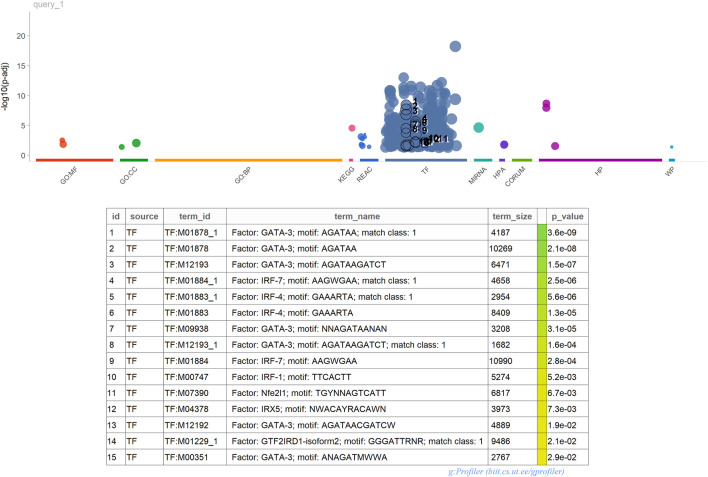Click the term_name column header
This screenshot has width=708, height=477.
click(x=356, y=215)
